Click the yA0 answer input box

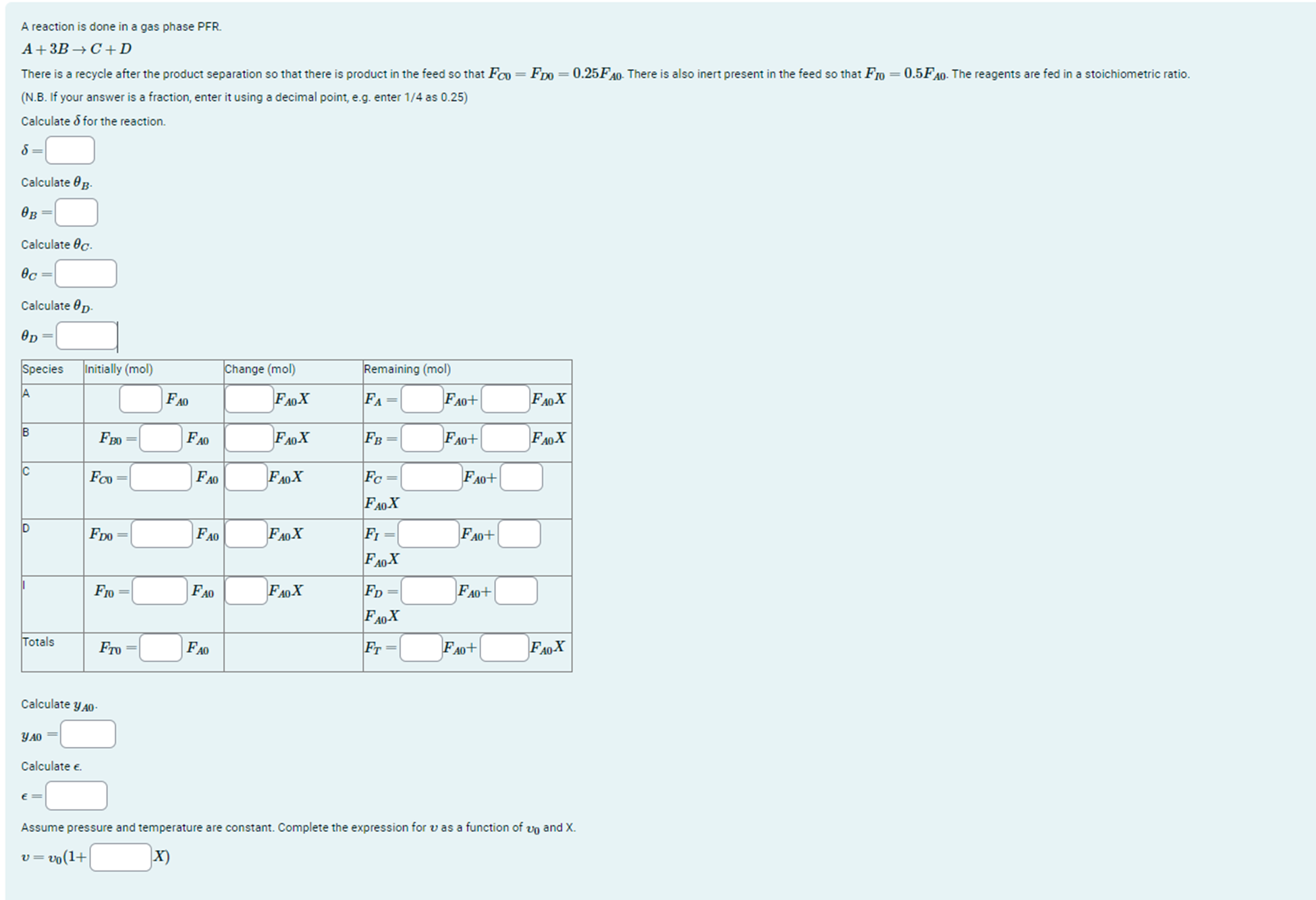pos(88,733)
